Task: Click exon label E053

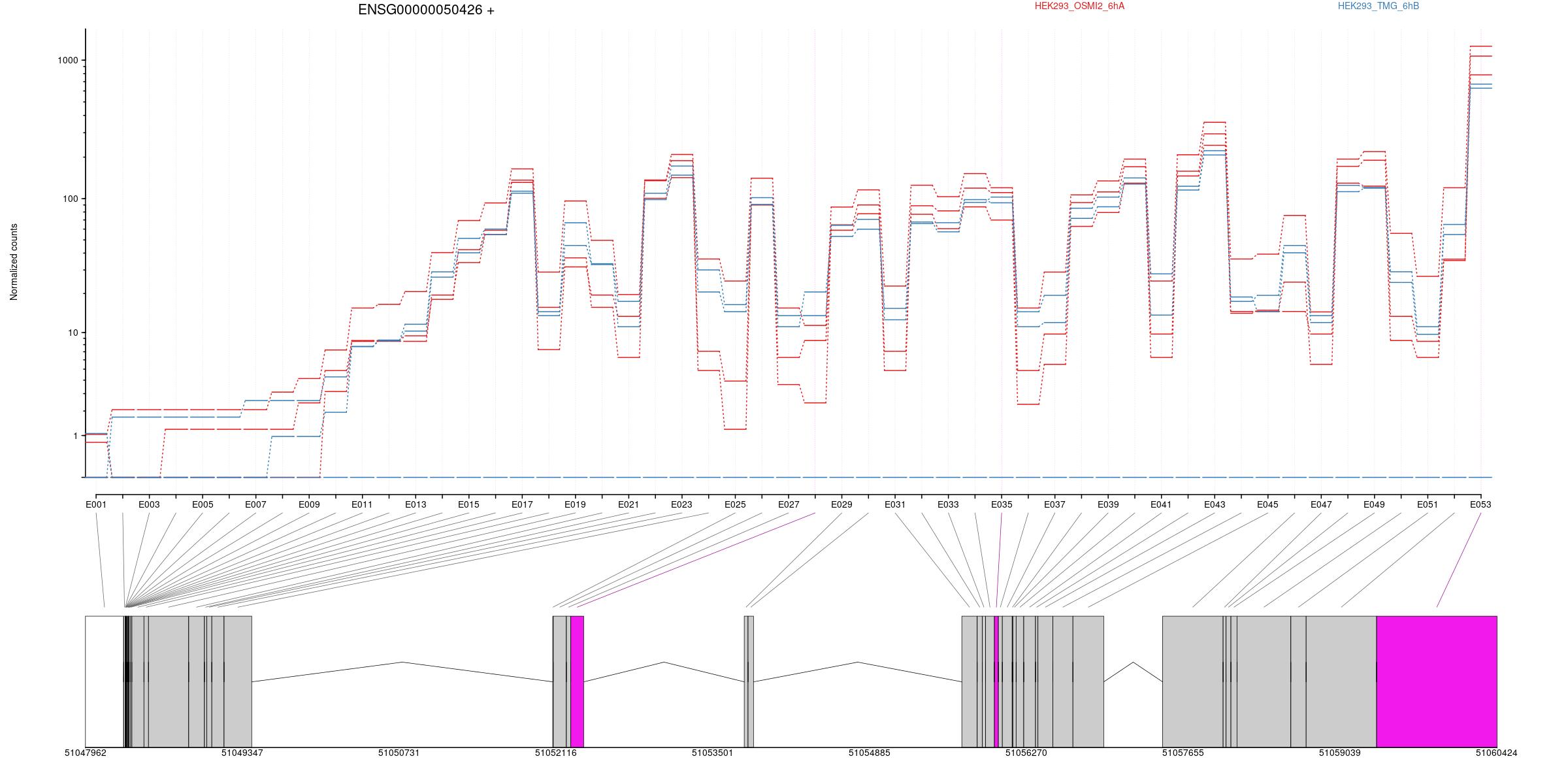Action: click(x=1480, y=504)
